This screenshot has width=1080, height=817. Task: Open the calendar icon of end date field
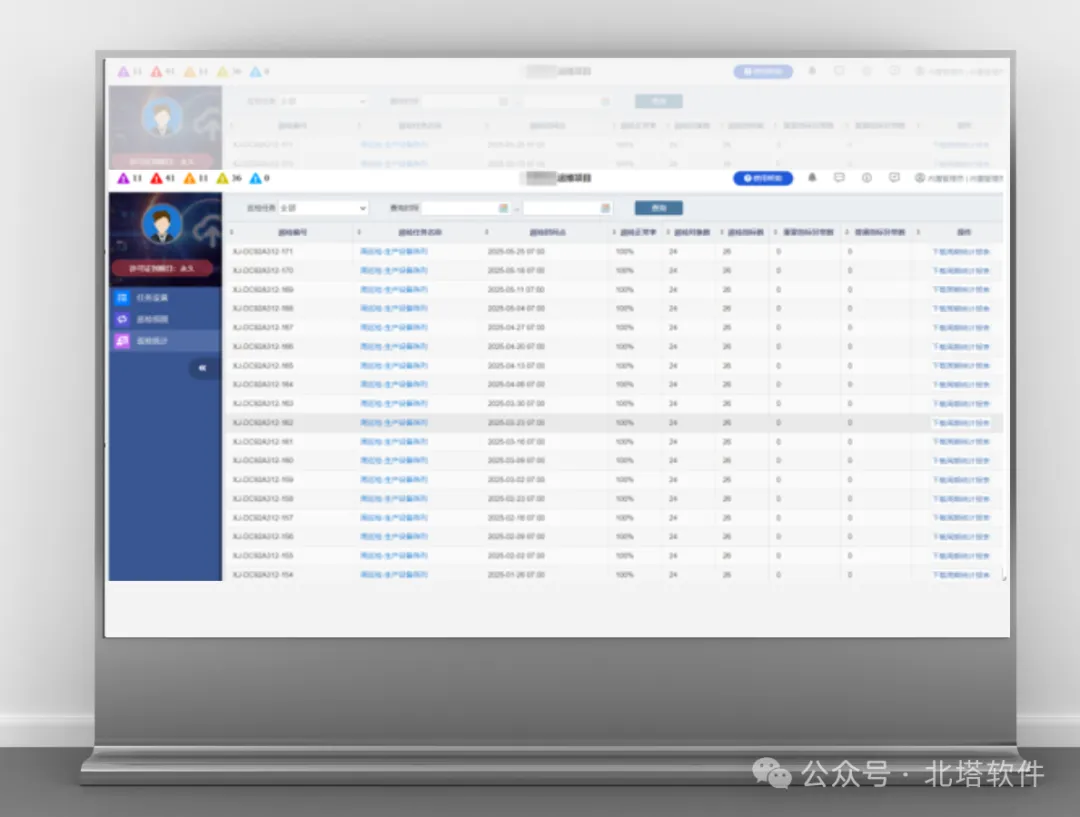(x=605, y=208)
